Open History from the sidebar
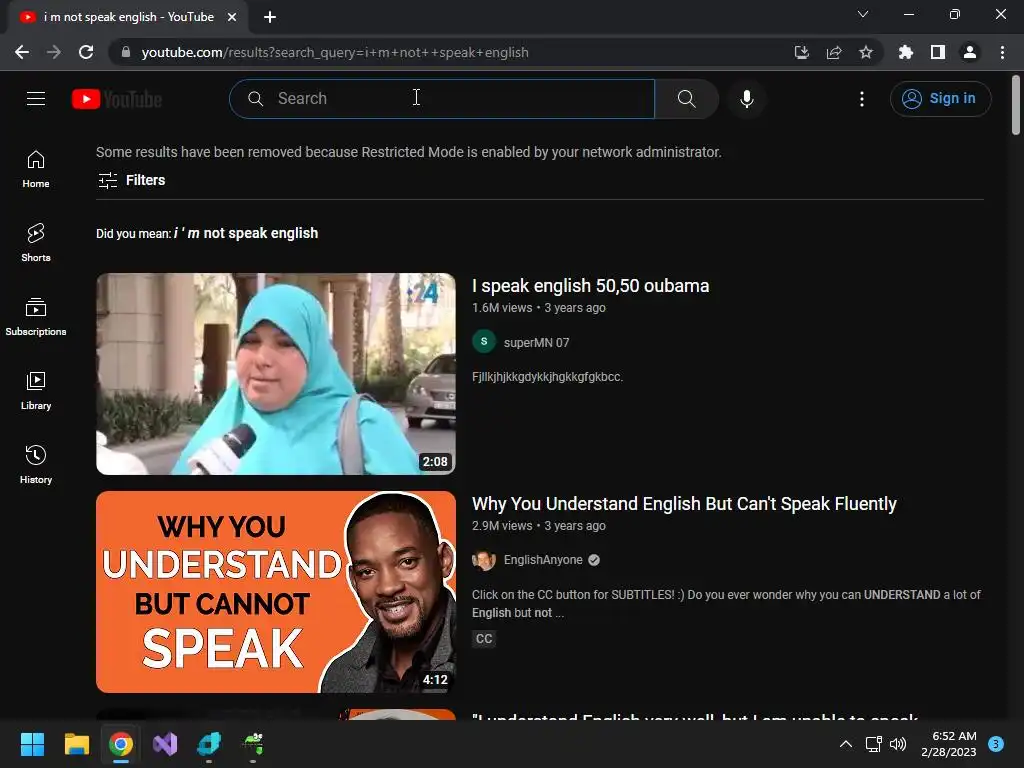 pyautogui.click(x=36, y=464)
